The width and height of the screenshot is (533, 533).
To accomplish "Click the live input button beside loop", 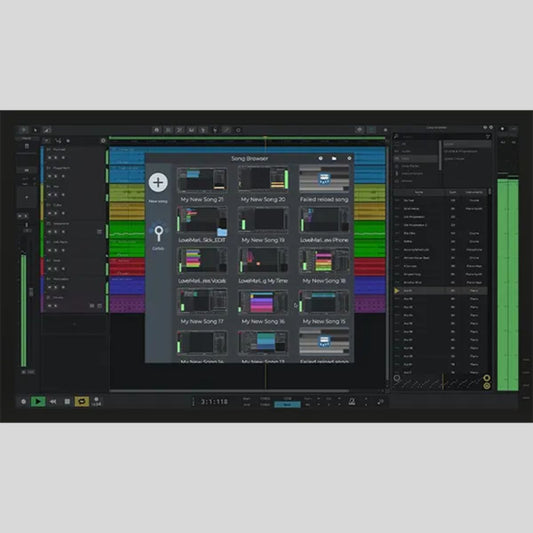I will [x=97, y=401].
